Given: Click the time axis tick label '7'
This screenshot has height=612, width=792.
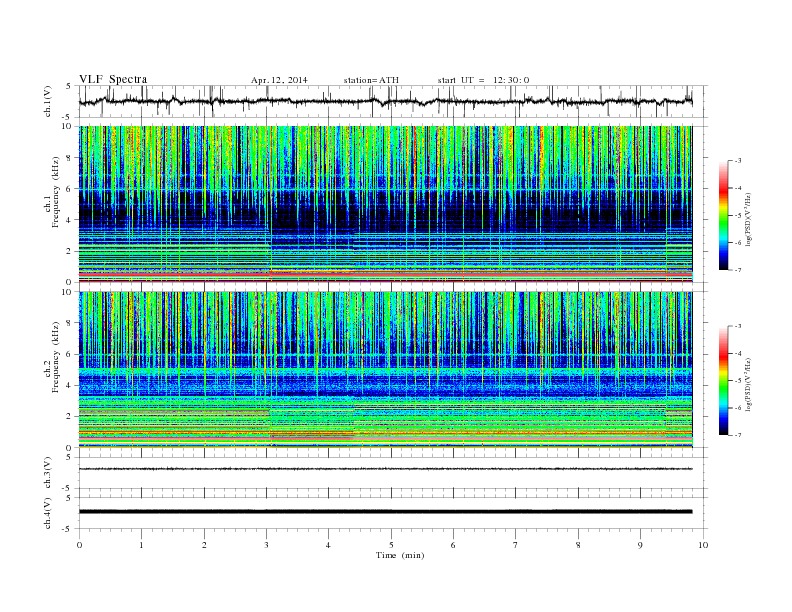Looking at the screenshot, I should click(x=516, y=545).
